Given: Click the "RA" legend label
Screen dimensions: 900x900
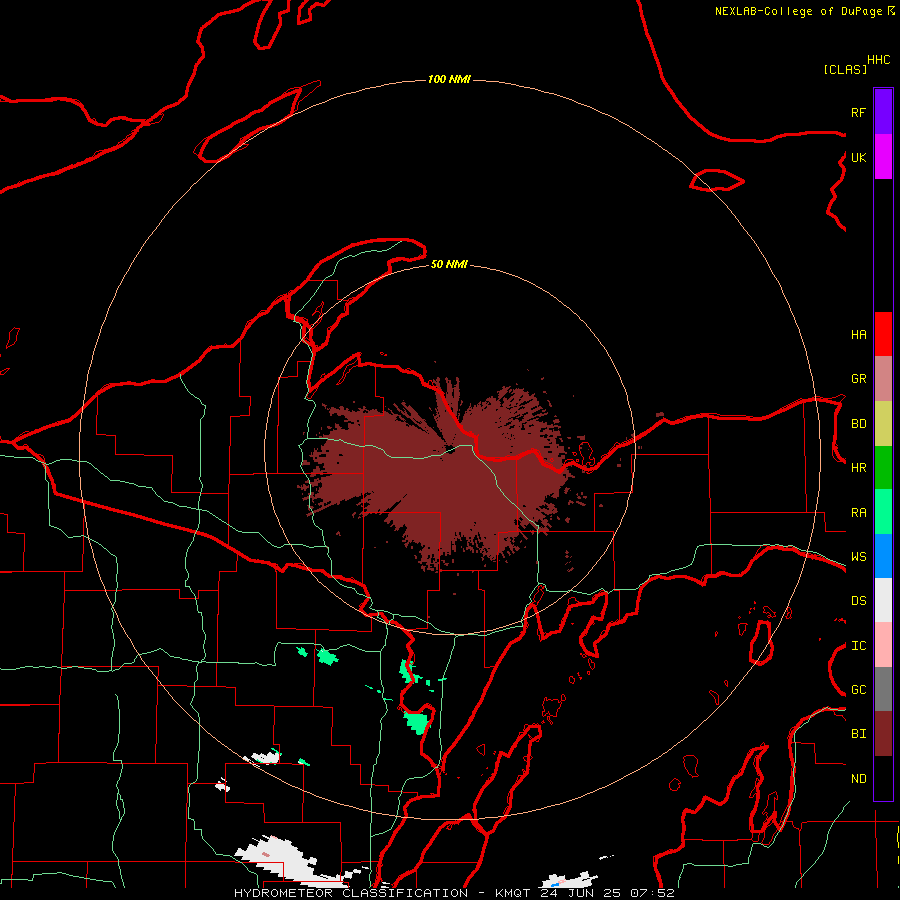Looking at the screenshot, I should (858, 513).
